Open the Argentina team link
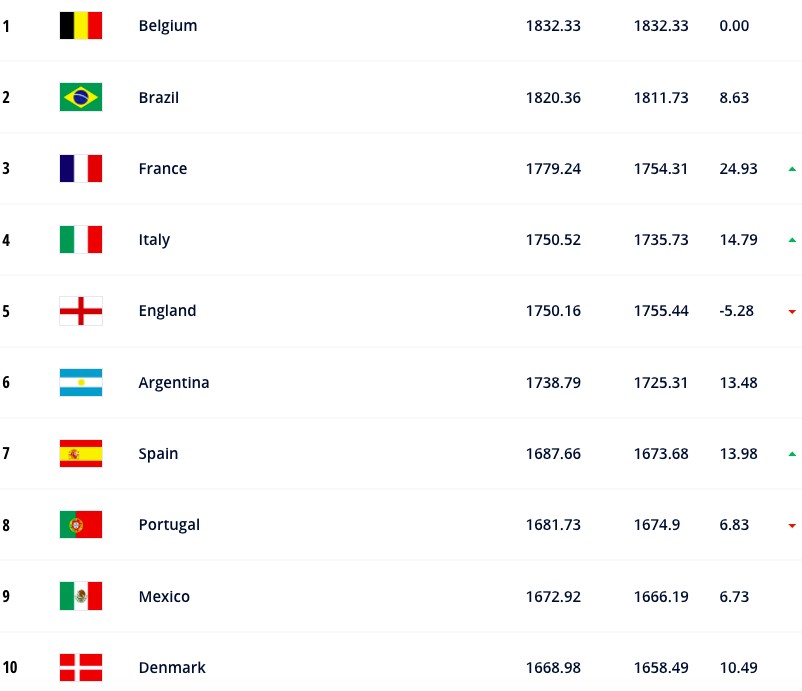The height and width of the screenshot is (691, 802). [x=174, y=383]
